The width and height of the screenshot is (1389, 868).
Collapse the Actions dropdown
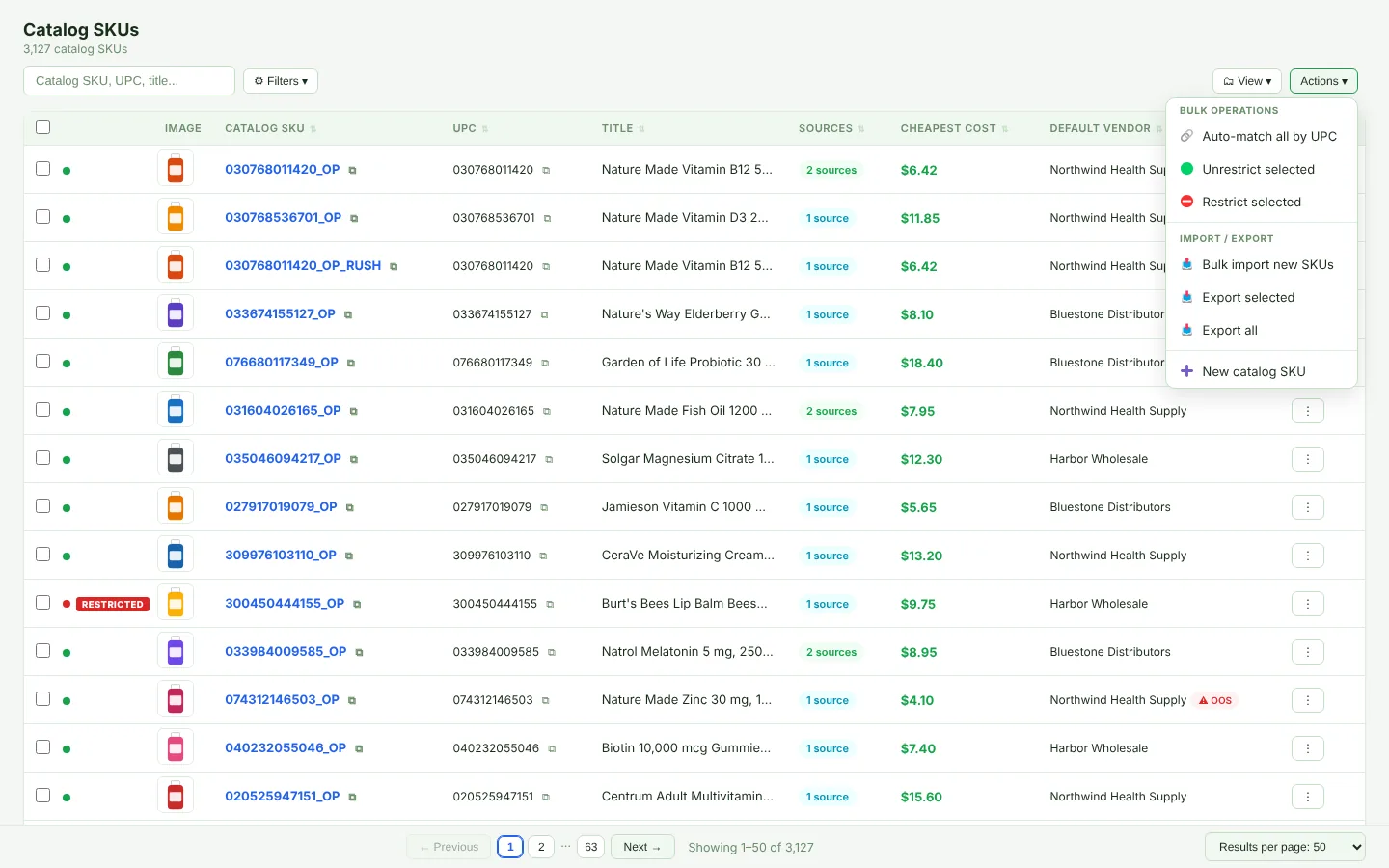click(1323, 81)
